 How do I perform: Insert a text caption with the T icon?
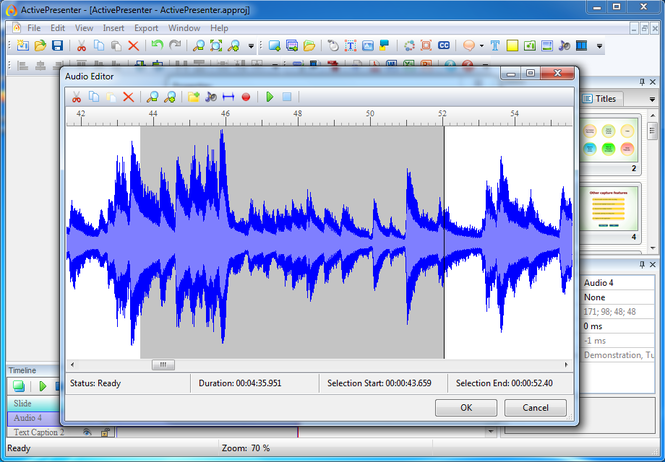coord(495,45)
